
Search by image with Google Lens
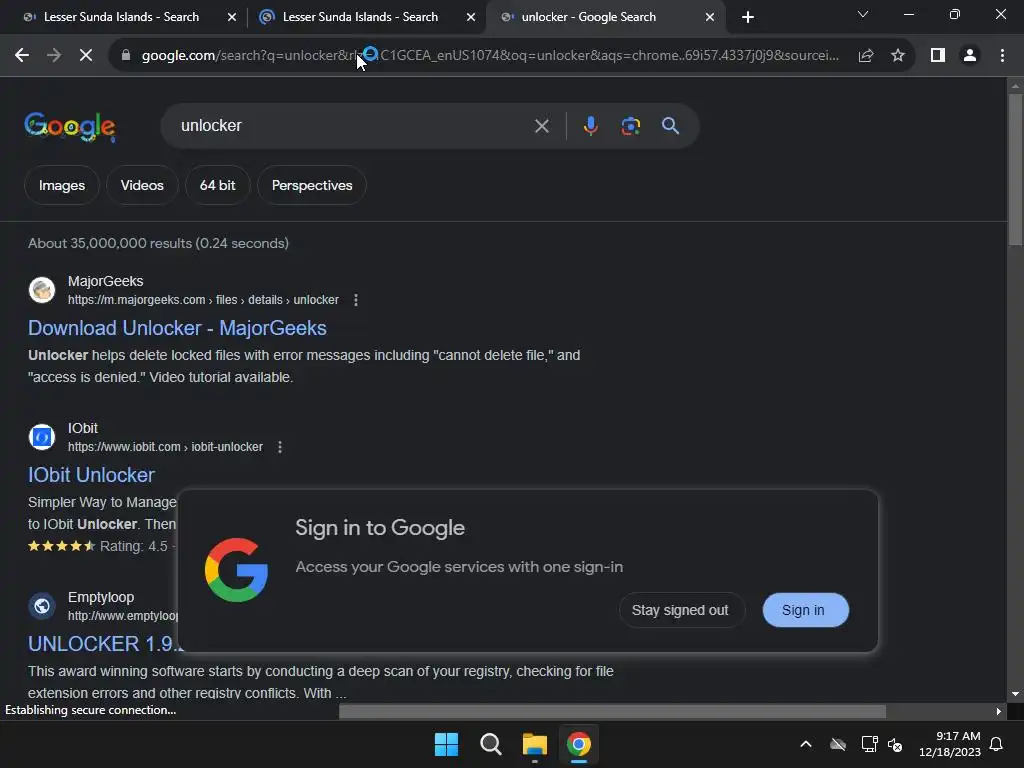[x=630, y=125]
